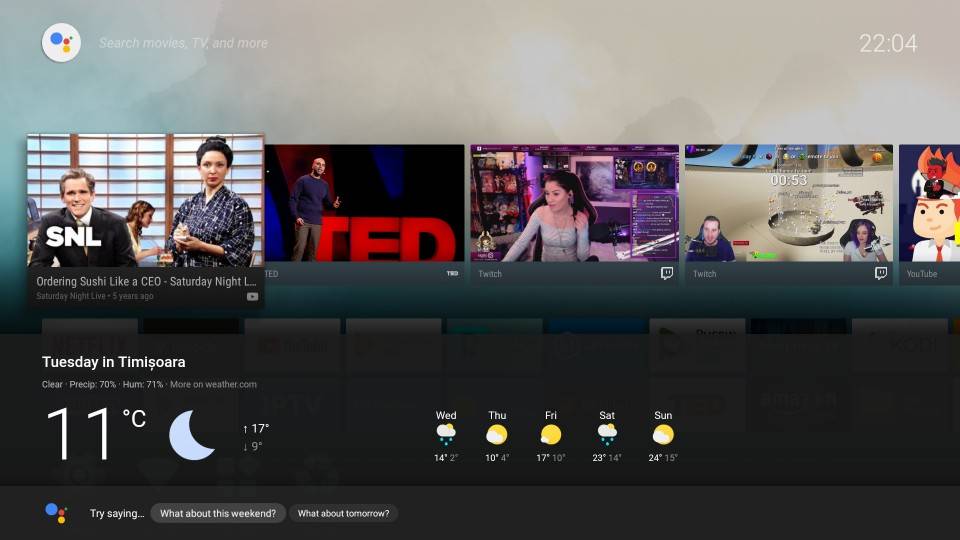Tap 'What about tomorrow?' suggestion chip
The image size is (960, 540).
click(x=344, y=513)
